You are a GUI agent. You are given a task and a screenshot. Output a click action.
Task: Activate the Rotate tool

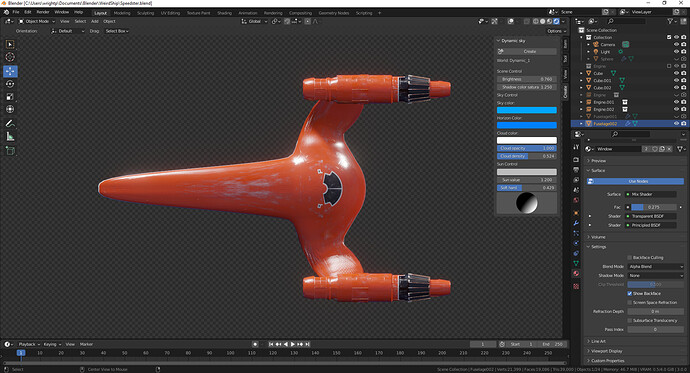[x=10, y=84]
